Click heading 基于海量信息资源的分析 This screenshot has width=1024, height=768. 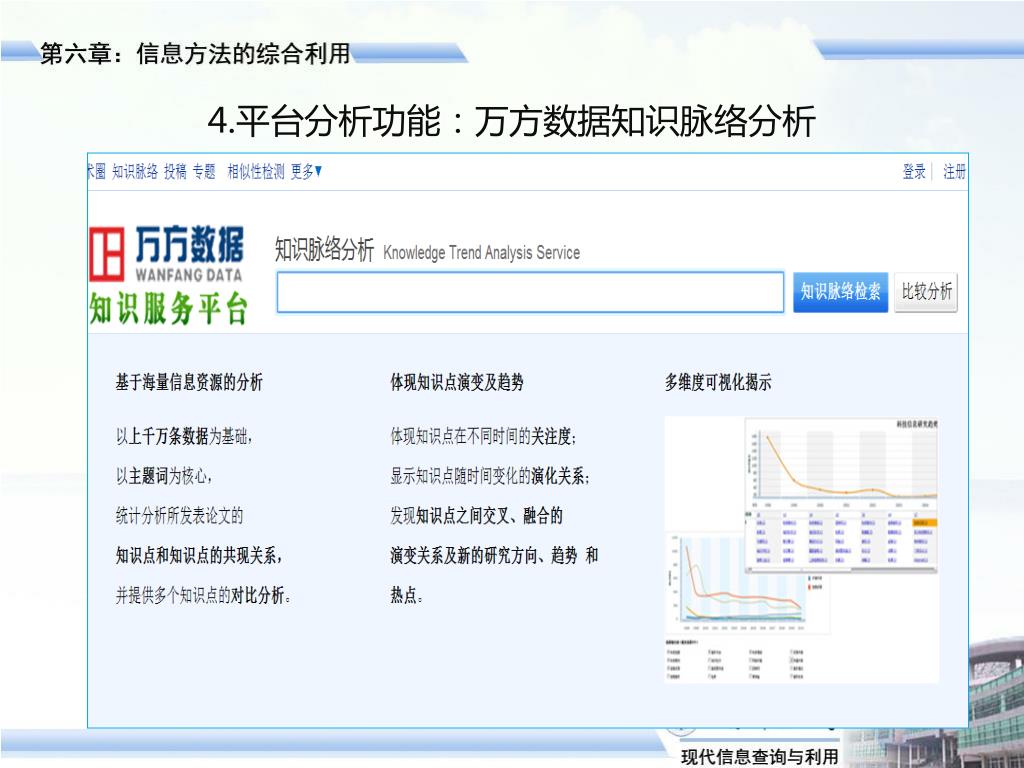189,382
